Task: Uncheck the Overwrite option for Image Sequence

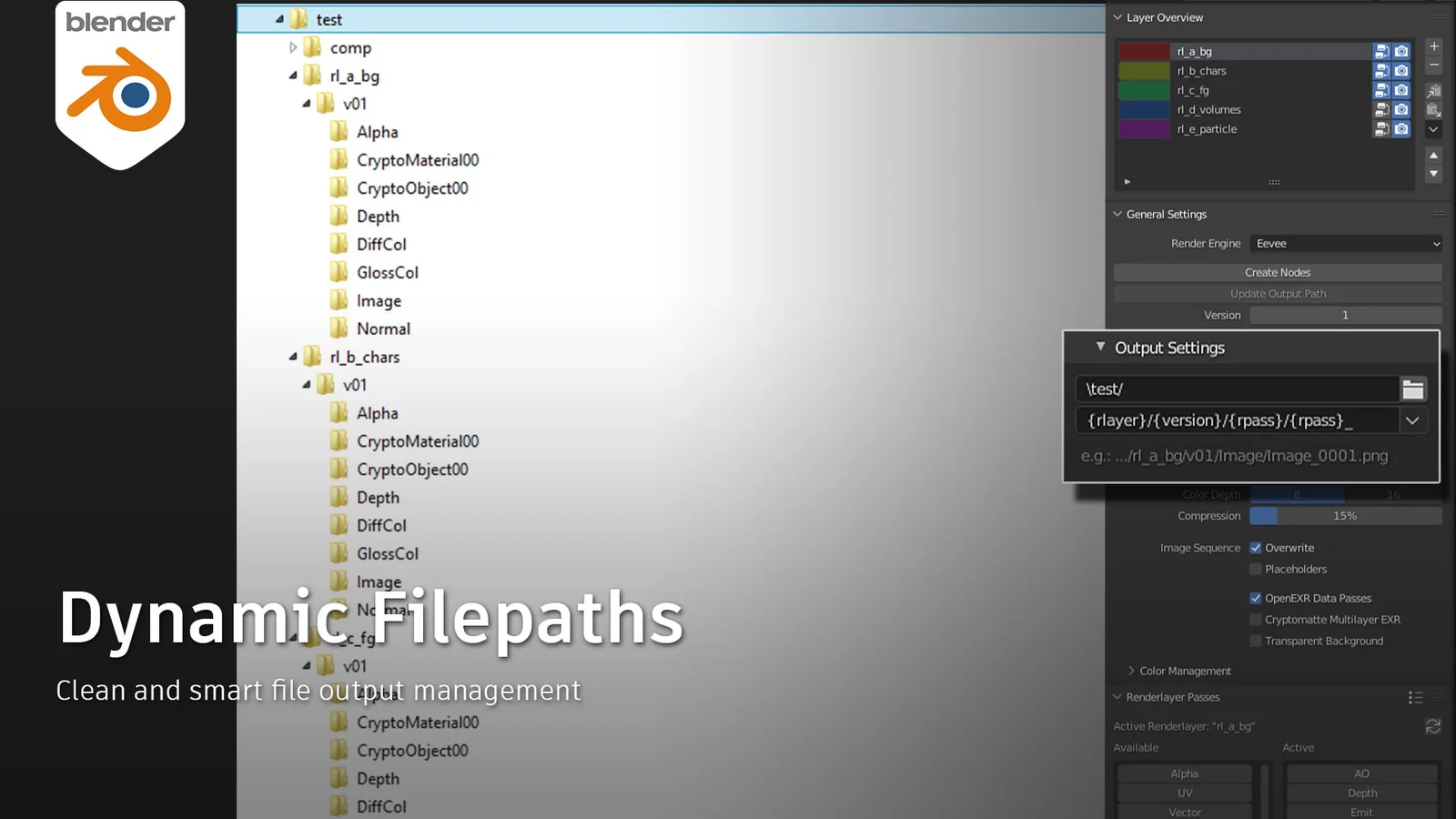Action: pyautogui.click(x=1256, y=548)
